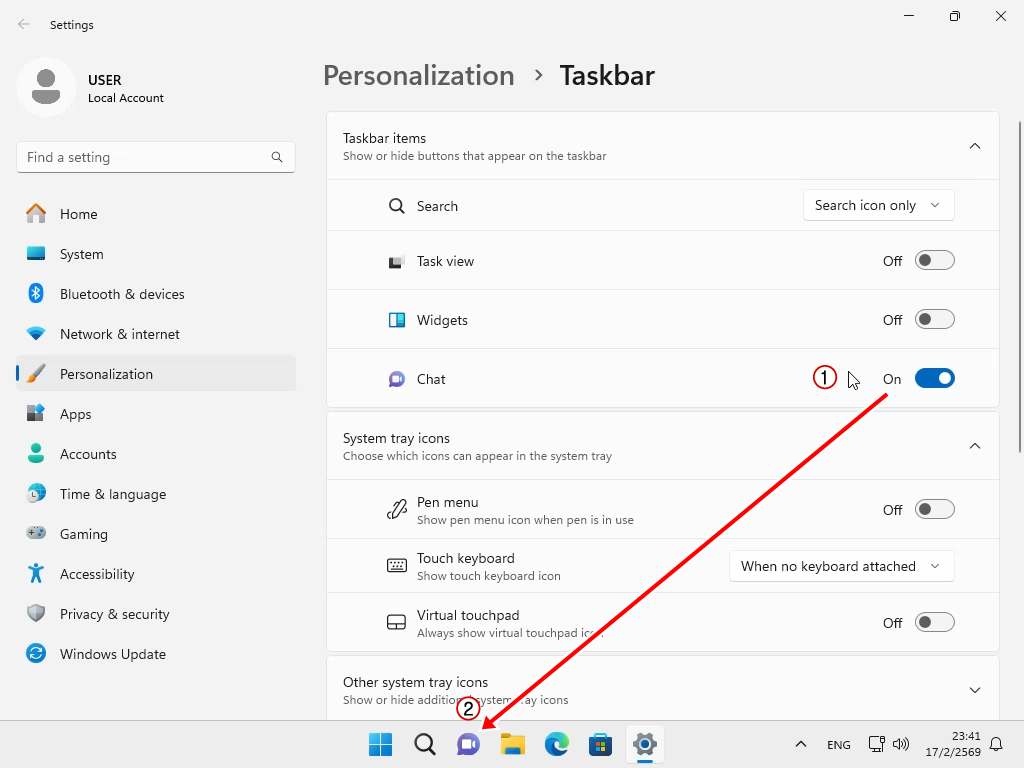Open the Search icon only dropdown
This screenshot has height=768, width=1024.
tap(878, 205)
